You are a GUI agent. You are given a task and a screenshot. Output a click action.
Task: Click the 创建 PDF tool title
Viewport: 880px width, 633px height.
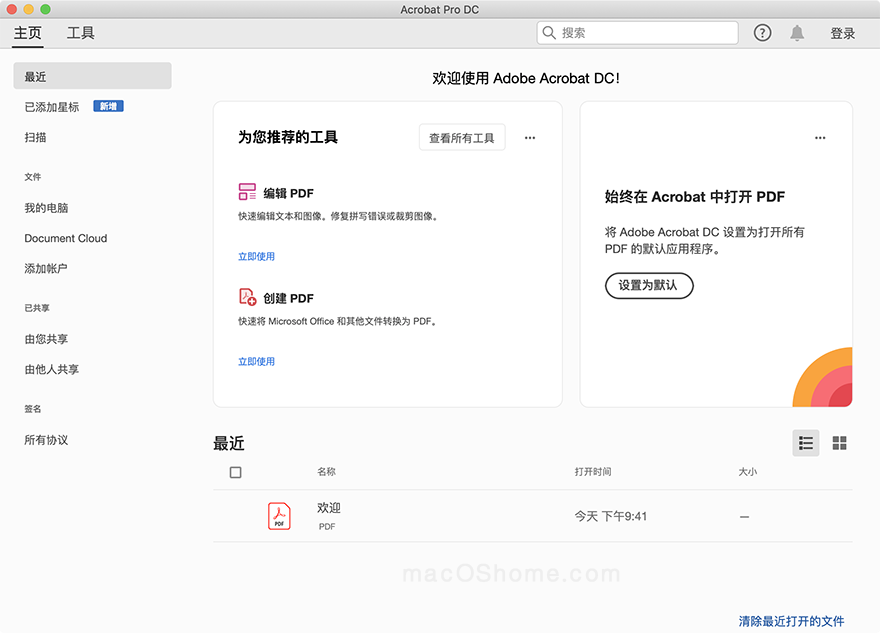pos(288,299)
